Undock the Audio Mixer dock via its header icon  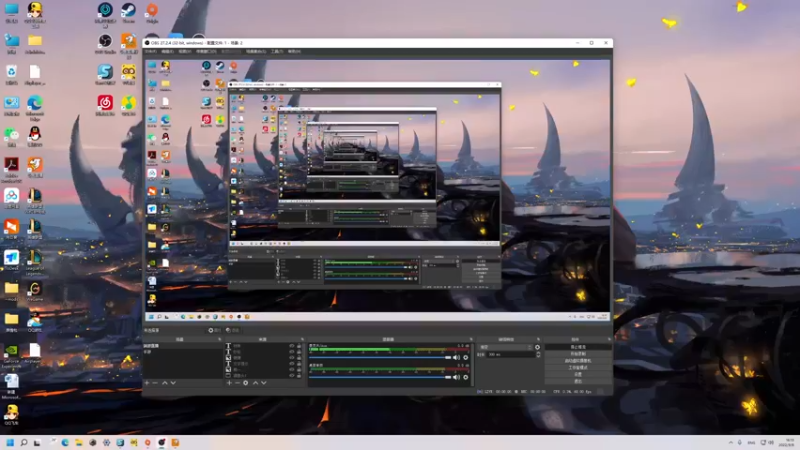tap(470, 339)
